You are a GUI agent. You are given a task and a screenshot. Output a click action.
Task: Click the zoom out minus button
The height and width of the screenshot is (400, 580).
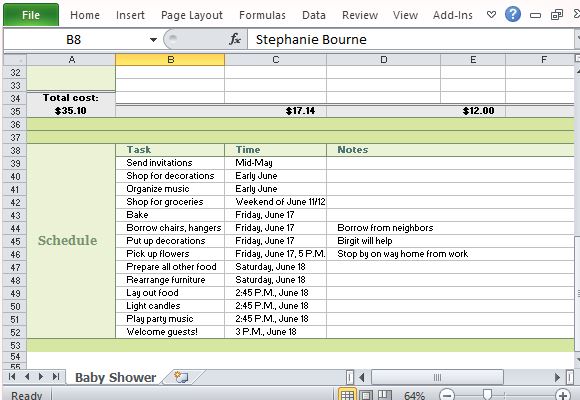click(x=447, y=395)
